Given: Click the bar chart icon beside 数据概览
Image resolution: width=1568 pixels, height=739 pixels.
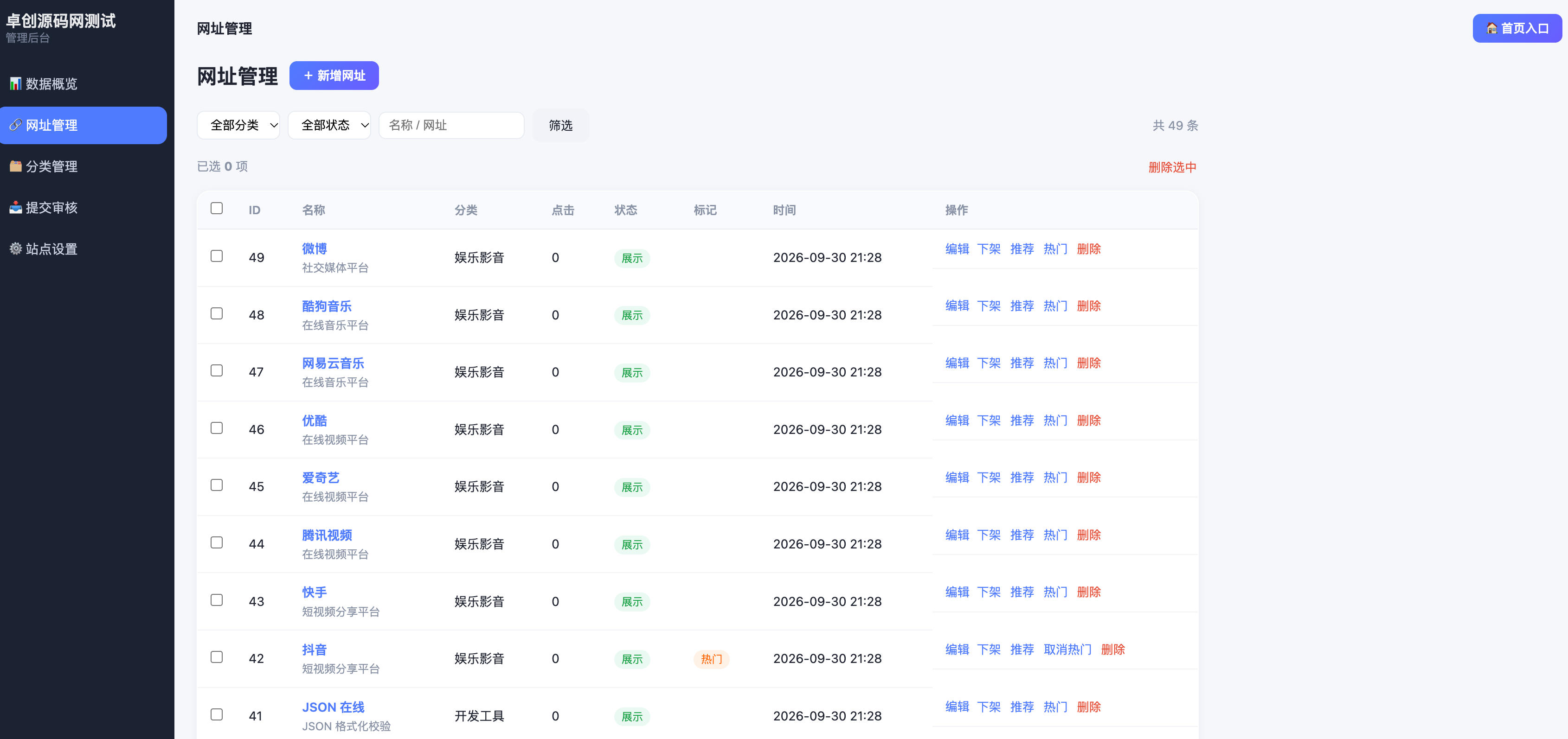Looking at the screenshot, I should [16, 83].
